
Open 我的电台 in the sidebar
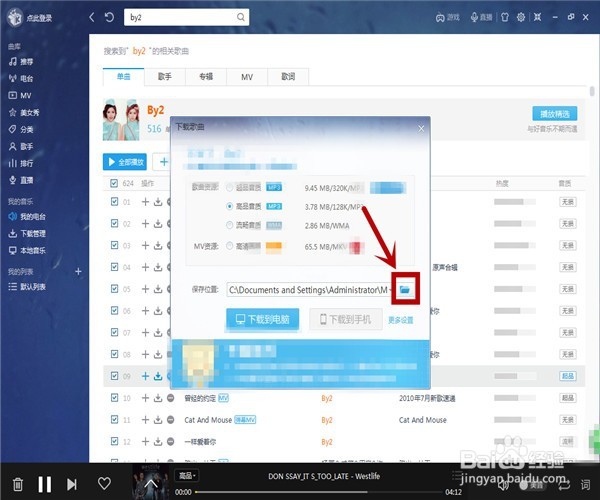point(27,217)
